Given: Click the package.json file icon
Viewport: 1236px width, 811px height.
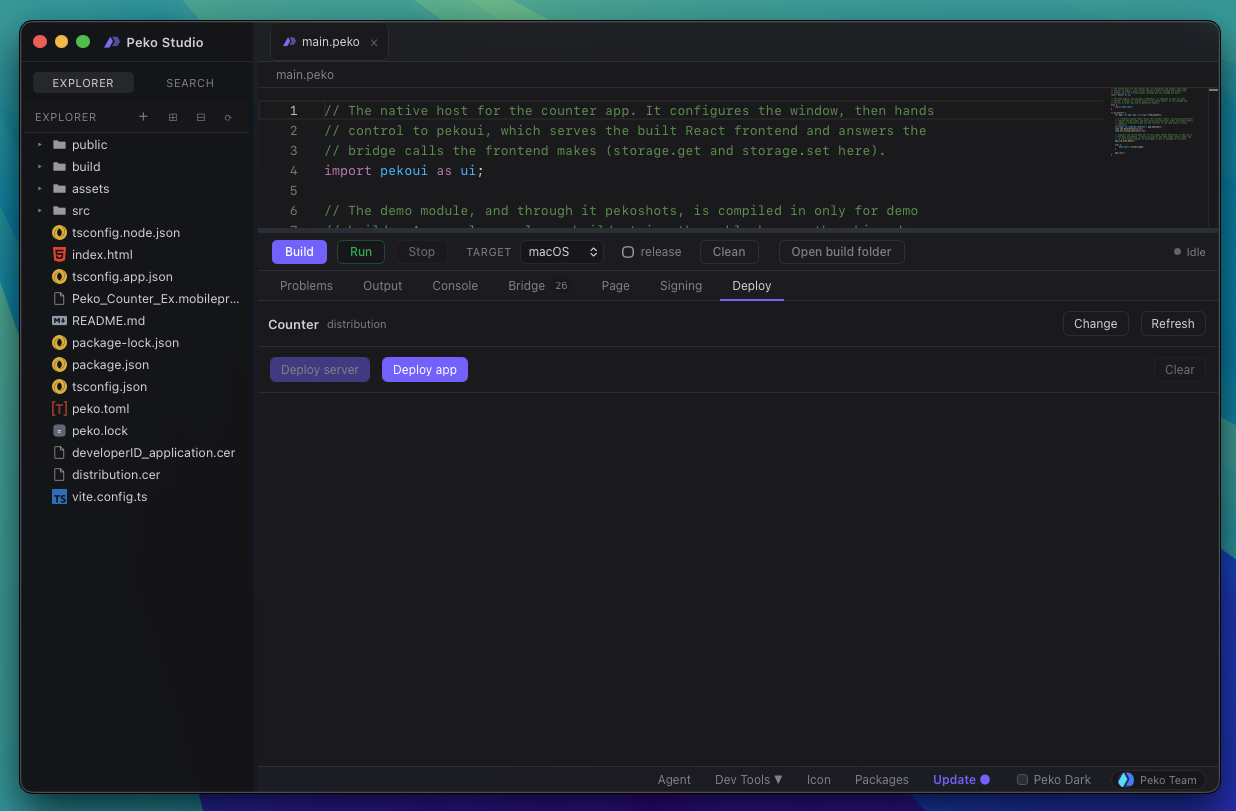Looking at the screenshot, I should (59, 365).
